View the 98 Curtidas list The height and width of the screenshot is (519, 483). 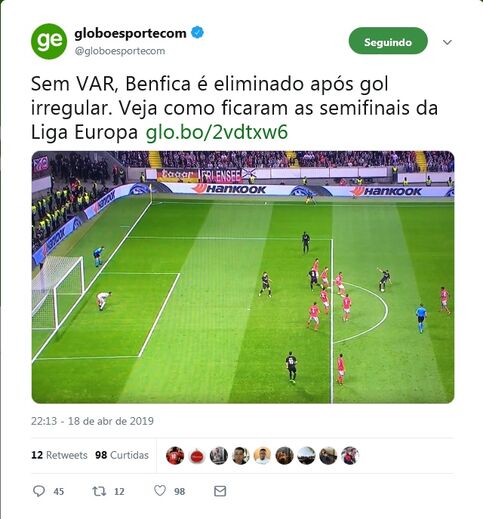(x=122, y=455)
